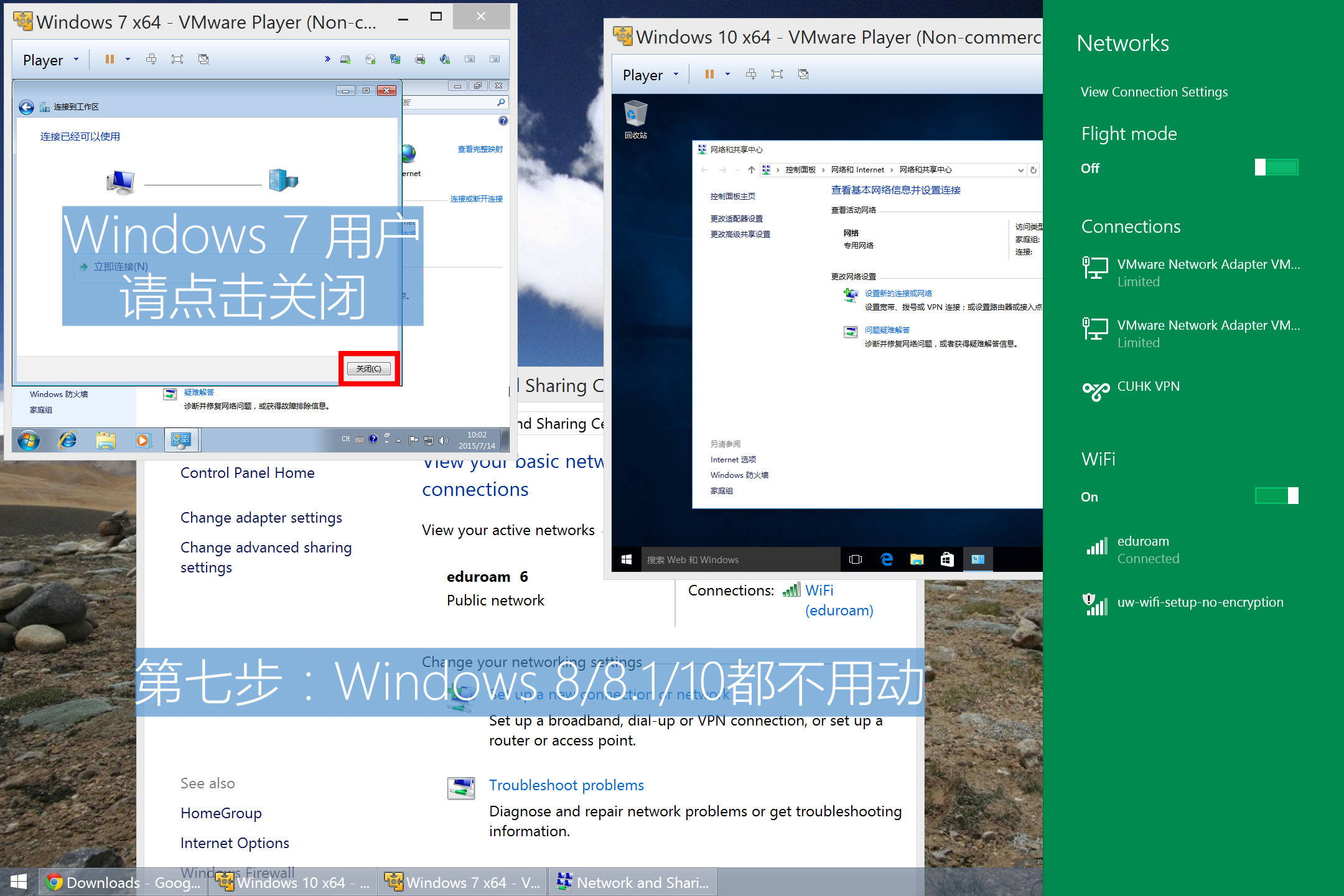Enter full screen mode in Windows 7 VMware

pos(177,59)
